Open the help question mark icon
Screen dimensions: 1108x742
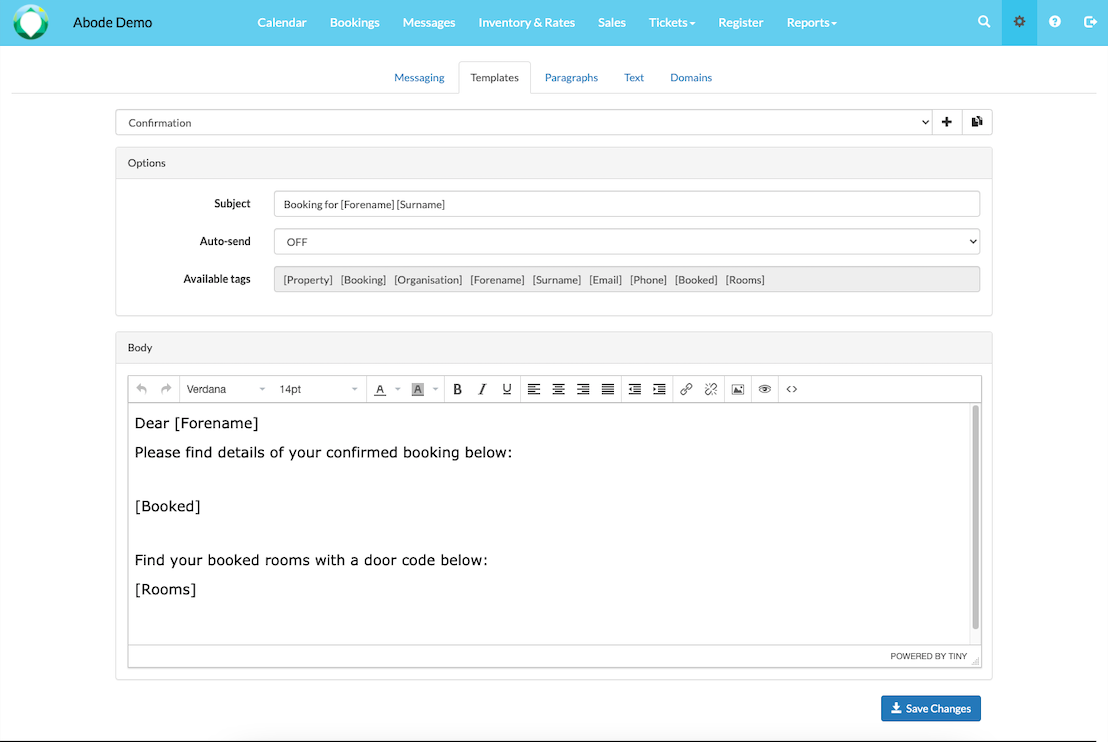pyautogui.click(x=1054, y=22)
